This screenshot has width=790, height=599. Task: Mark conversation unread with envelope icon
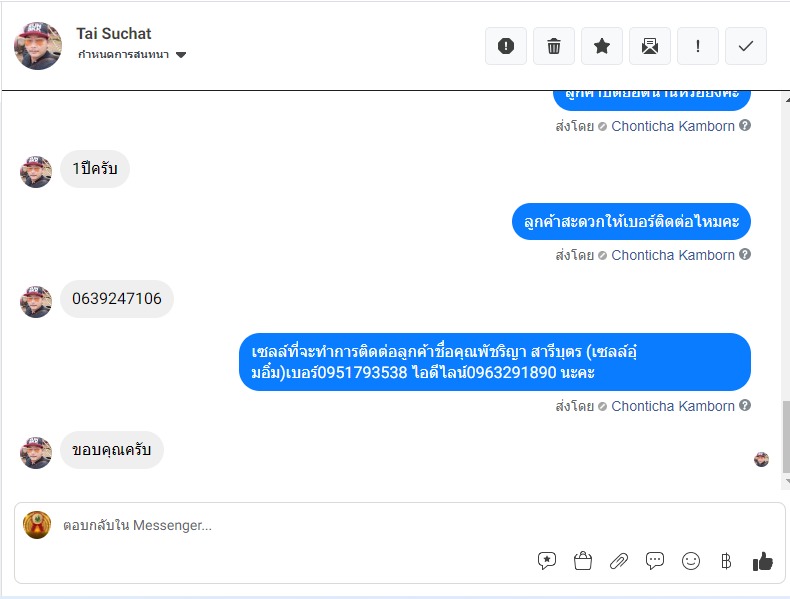[650, 46]
